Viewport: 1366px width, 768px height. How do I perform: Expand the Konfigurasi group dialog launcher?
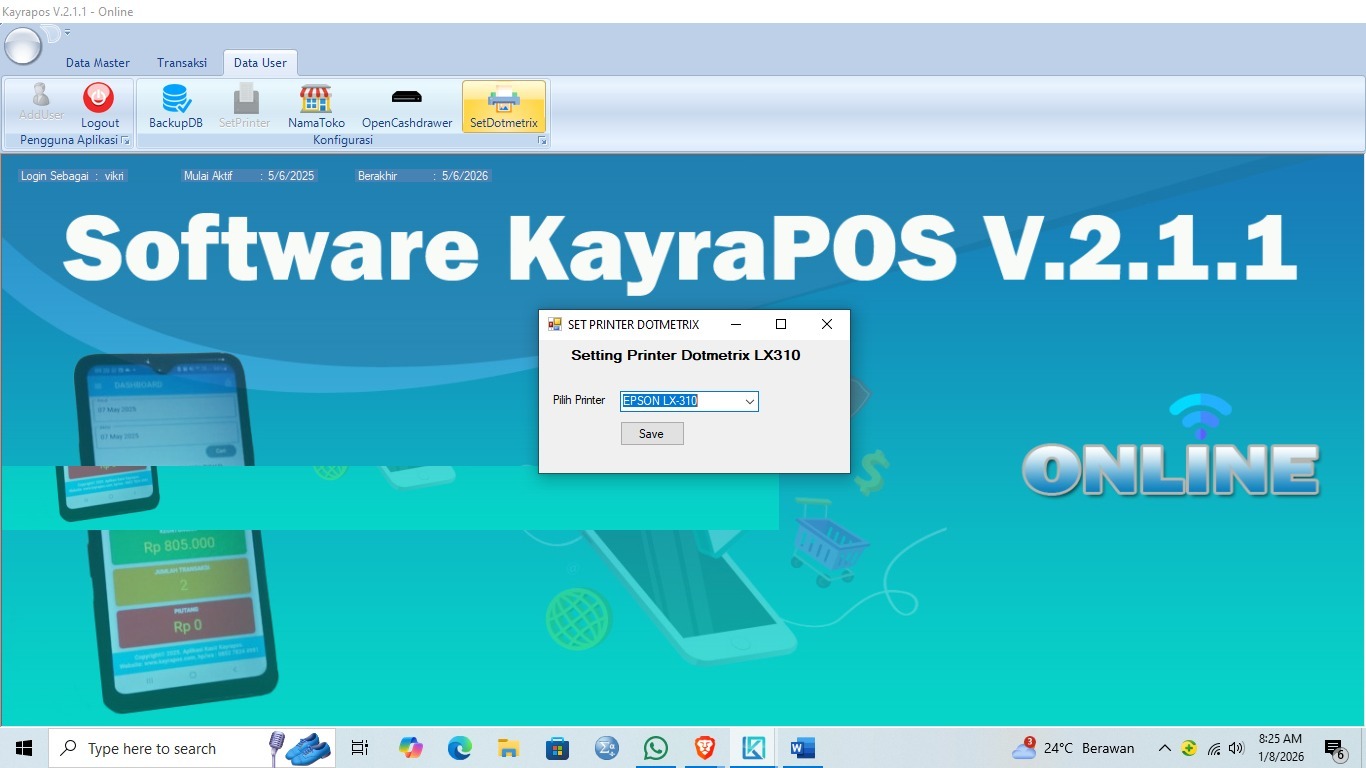tap(542, 141)
